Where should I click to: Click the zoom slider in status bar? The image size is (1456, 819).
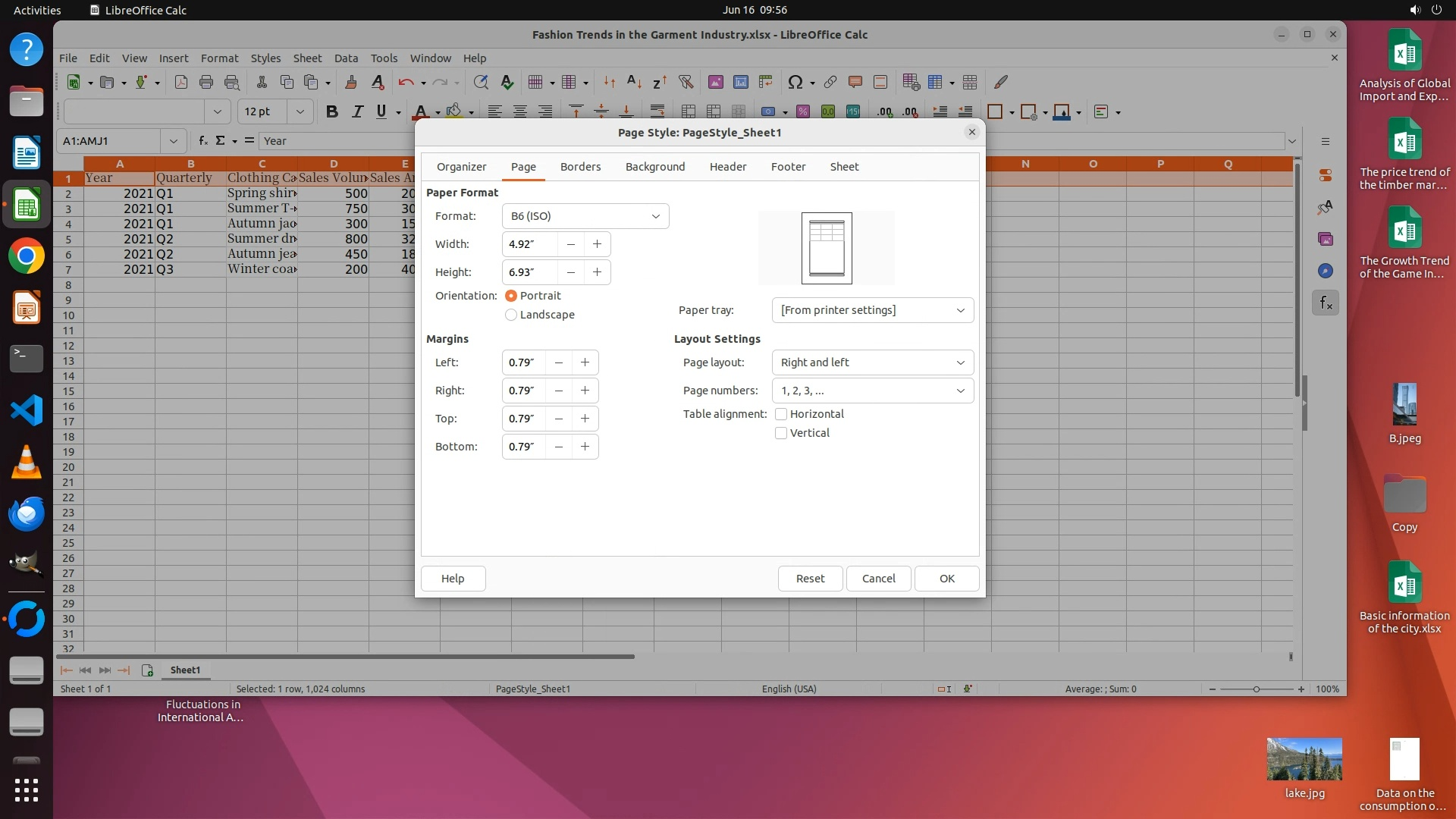(1256, 689)
